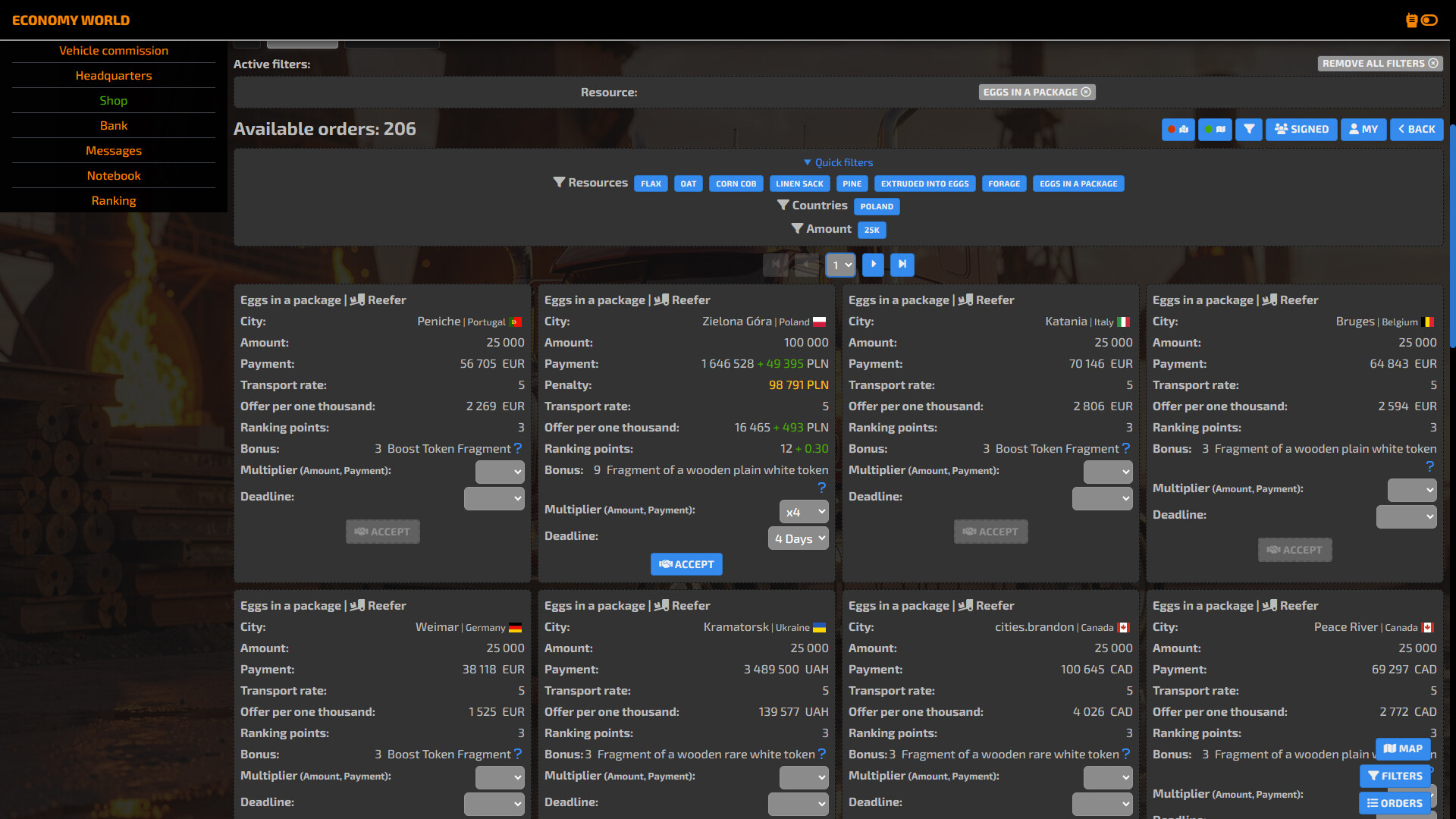The width and height of the screenshot is (1456, 819).
Task: Open Headquarters from sidebar menu
Action: click(x=114, y=76)
